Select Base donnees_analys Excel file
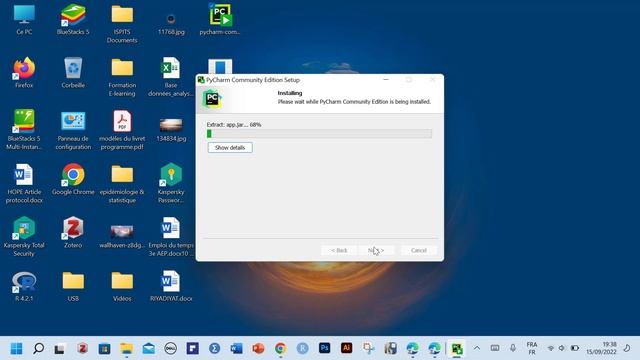640x360 pixels. click(x=171, y=77)
